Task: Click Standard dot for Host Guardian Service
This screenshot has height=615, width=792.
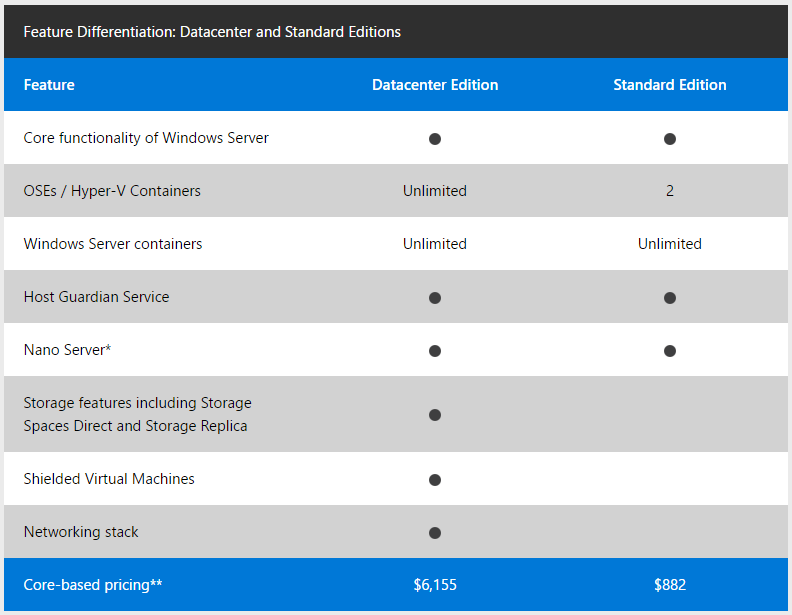Action: [x=670, y=298]
